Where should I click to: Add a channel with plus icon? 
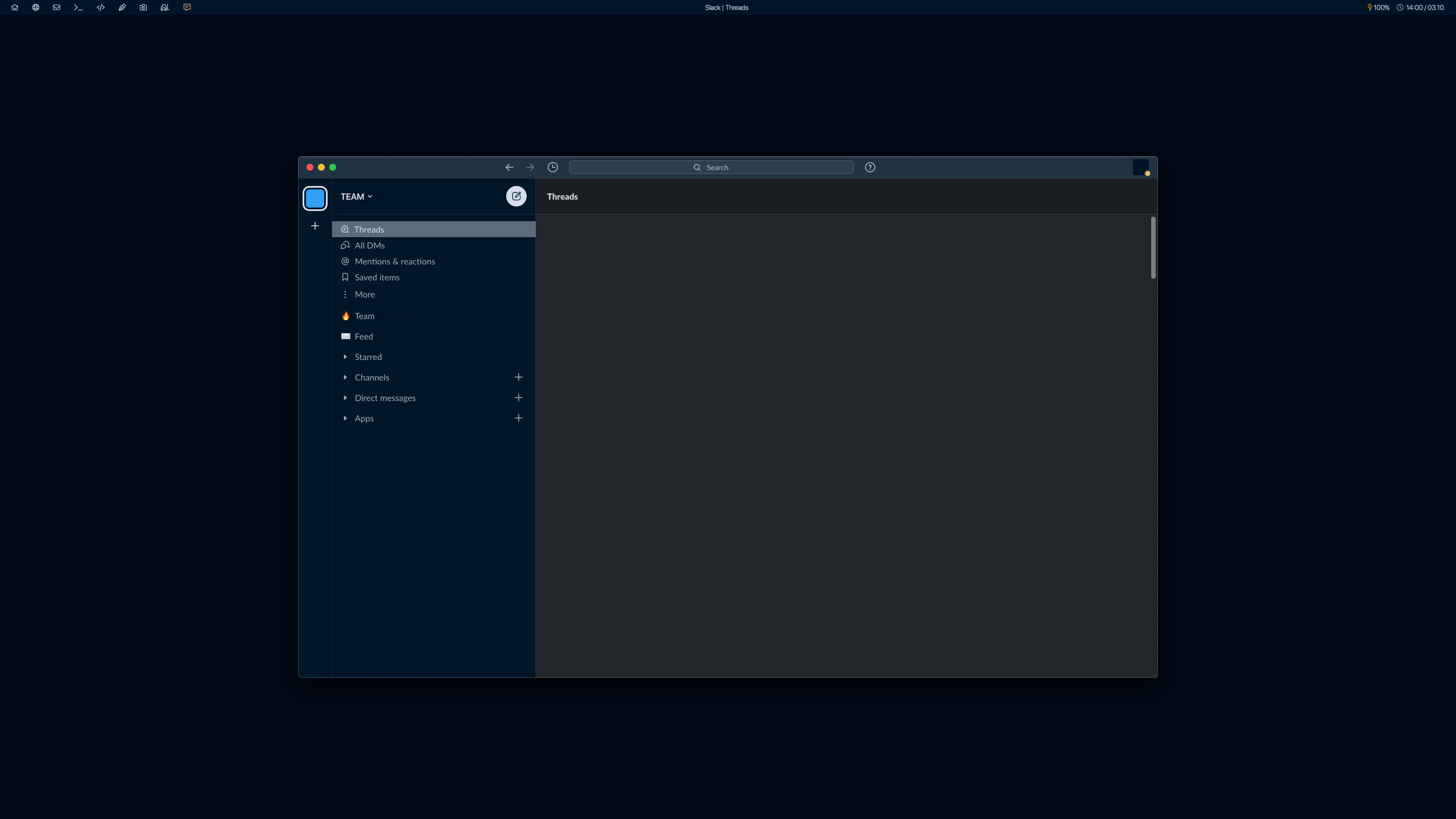pos(518,377)
